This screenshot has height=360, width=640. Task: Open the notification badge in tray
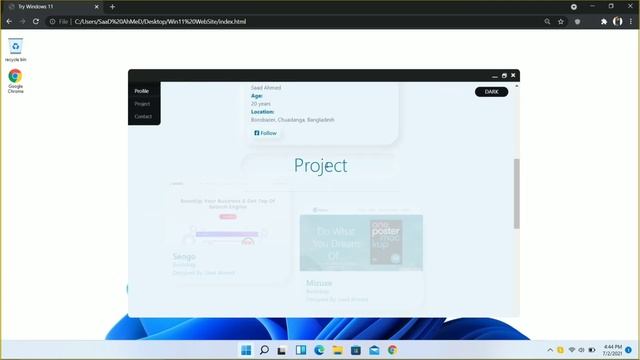[629, 350]
